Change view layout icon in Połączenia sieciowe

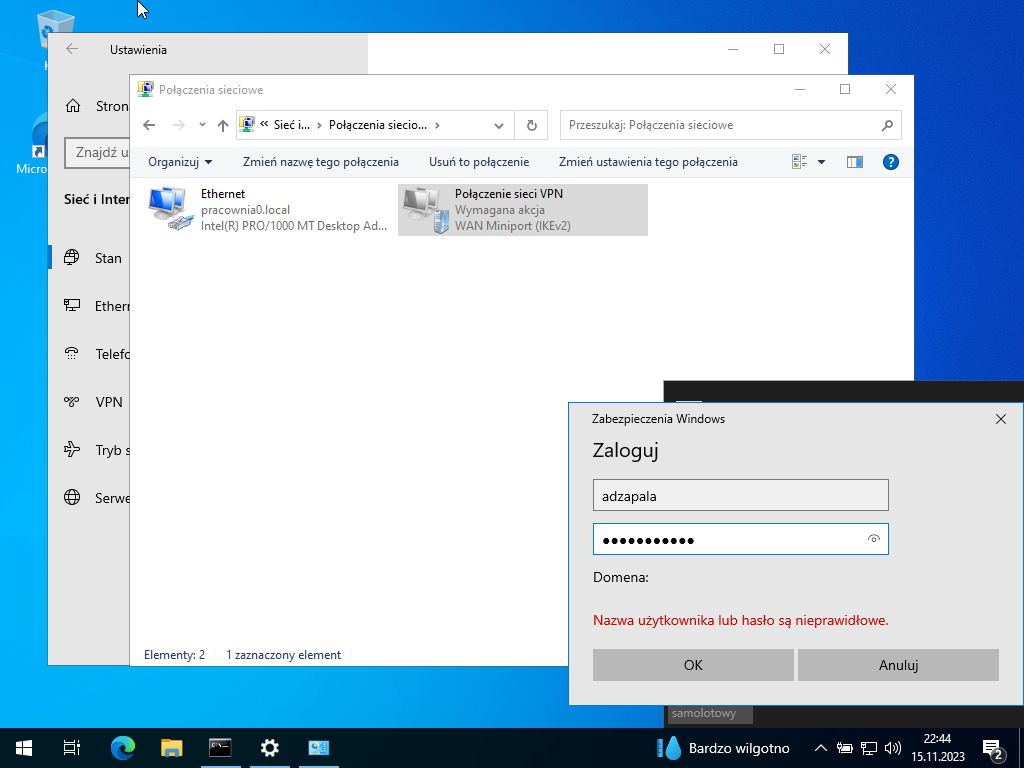click(799, 162)
